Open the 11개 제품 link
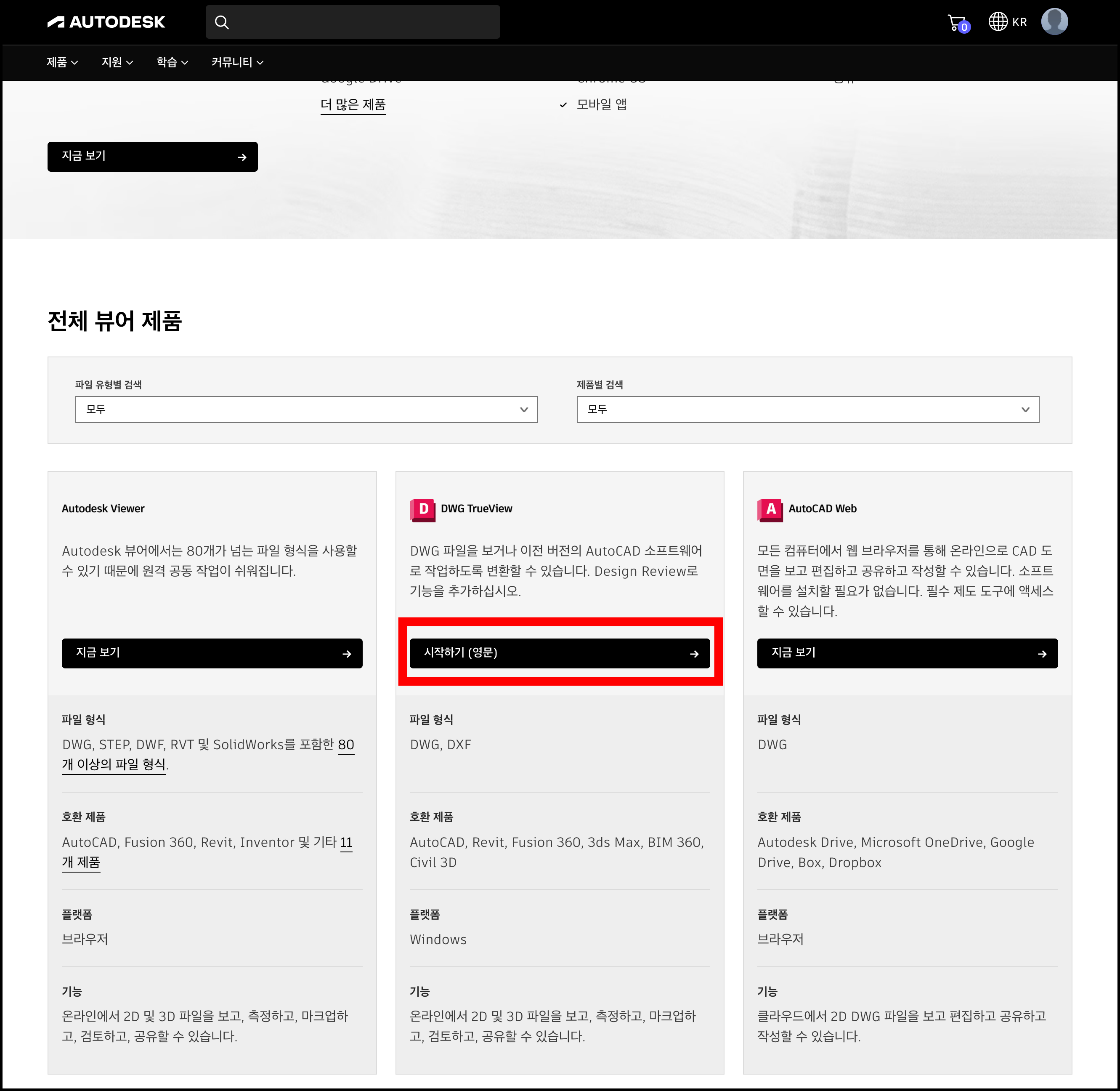This screenshot has height=1091, width=1120. (x=81, y=862)
